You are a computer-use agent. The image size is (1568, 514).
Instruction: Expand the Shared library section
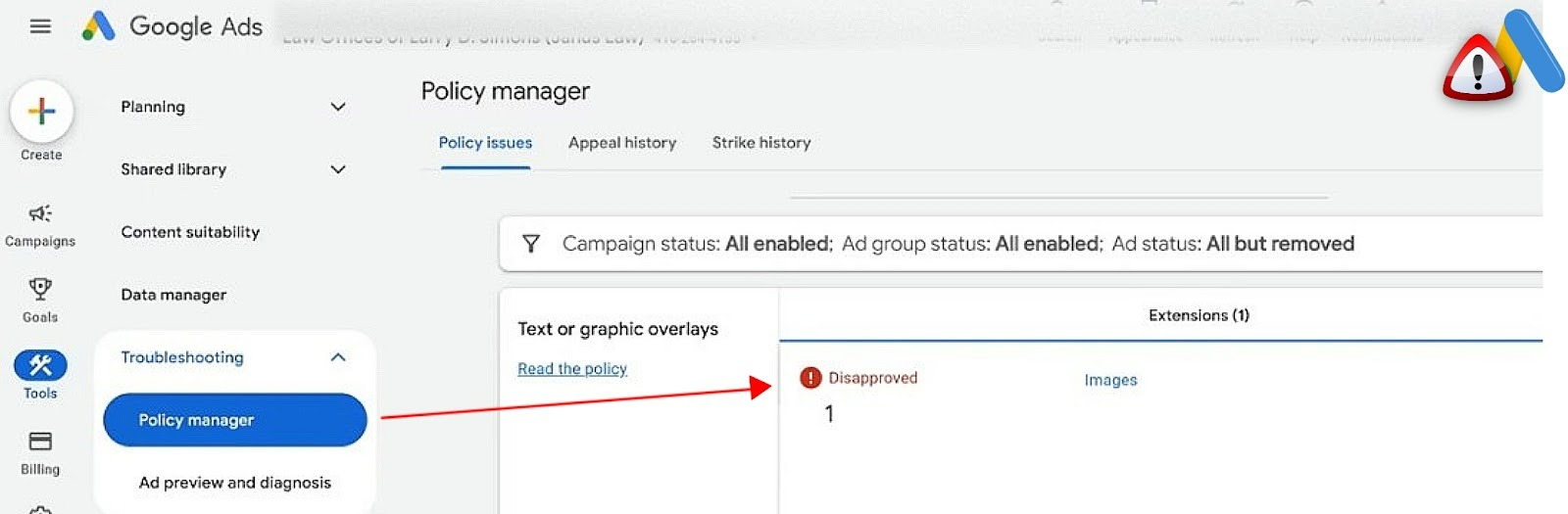pyautogui.click(x=338, y=169)
